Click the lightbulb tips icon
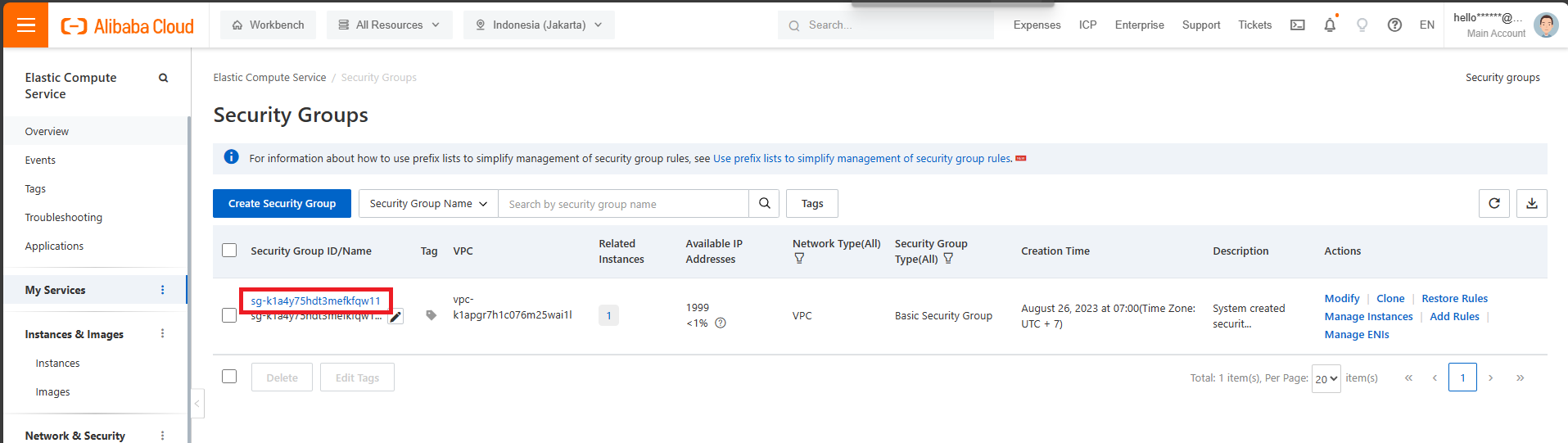This screenshot has height=443, width=1568. pos(1362,25)
